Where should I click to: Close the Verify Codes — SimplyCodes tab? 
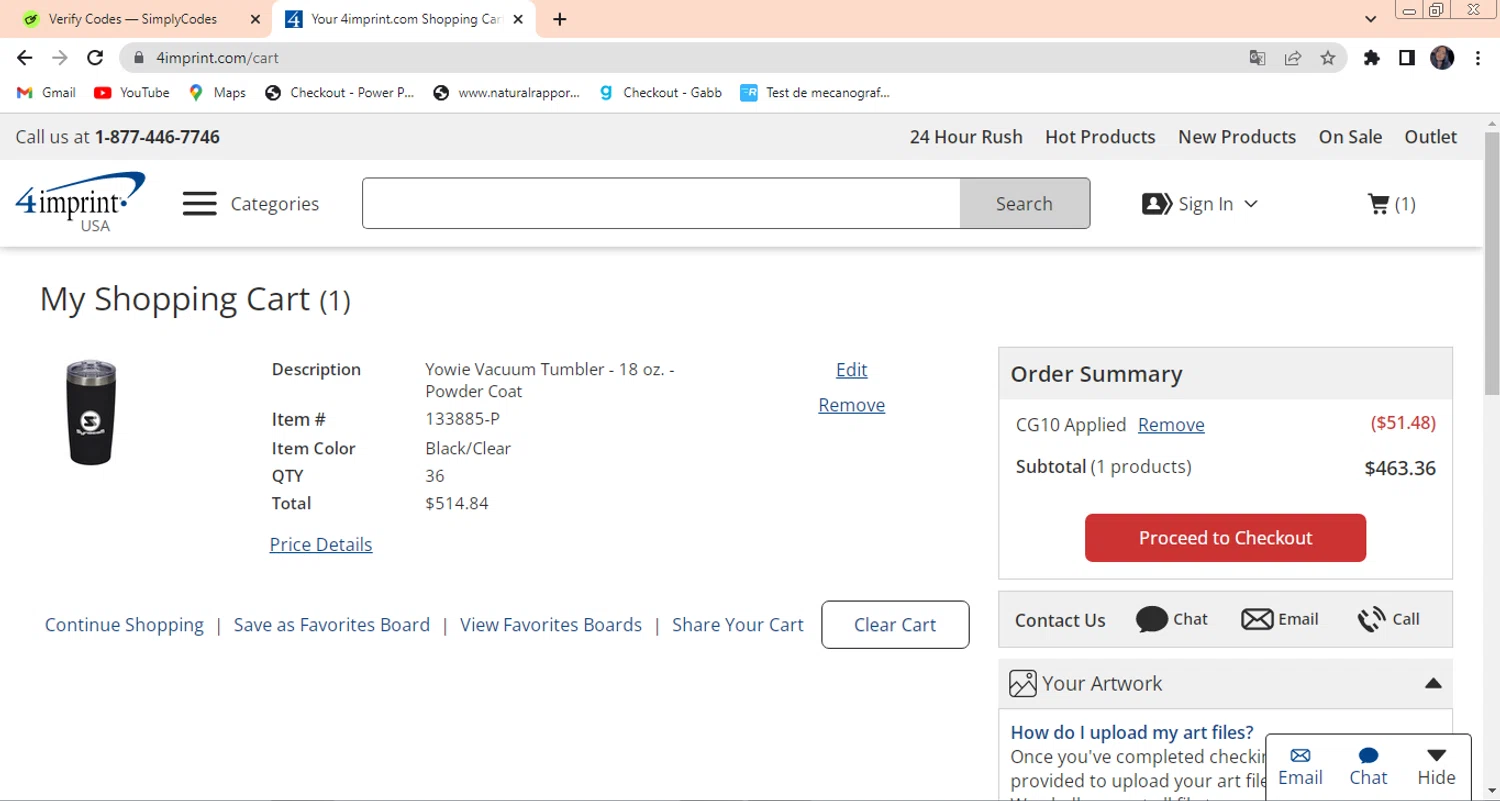point(255,19)
